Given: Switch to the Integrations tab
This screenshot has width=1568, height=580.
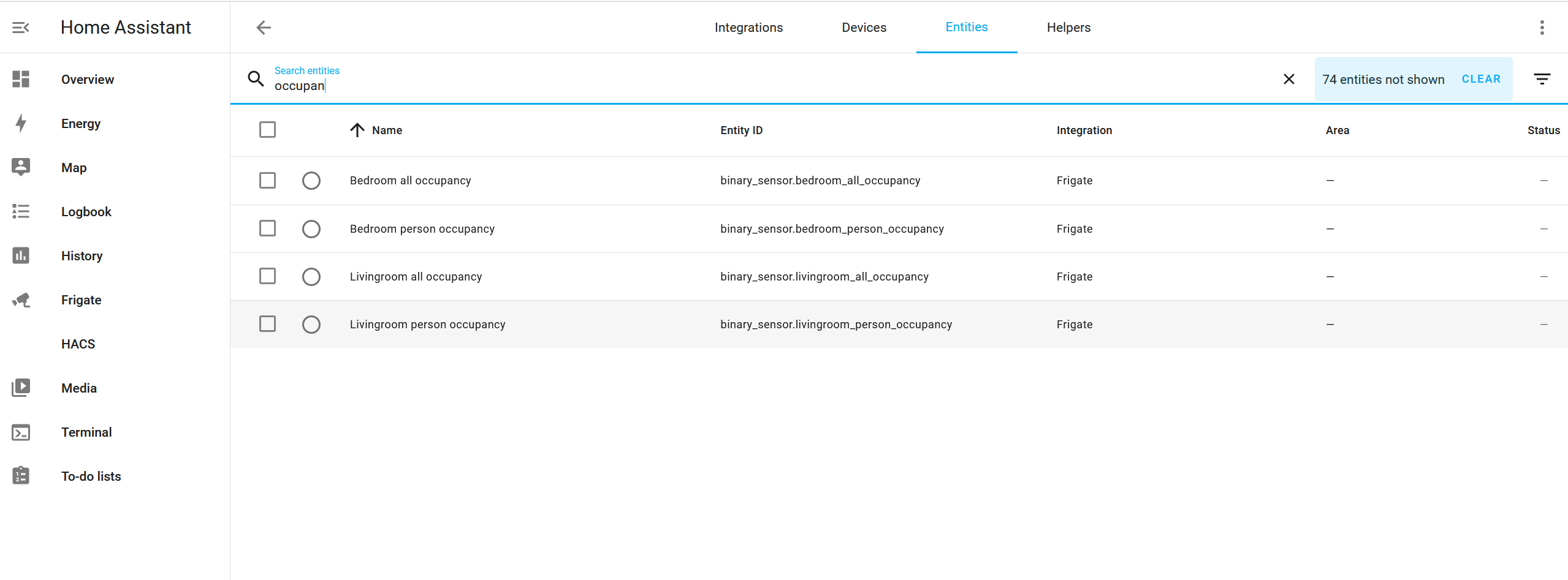Looking at the screenshot, I should (748, 28).
